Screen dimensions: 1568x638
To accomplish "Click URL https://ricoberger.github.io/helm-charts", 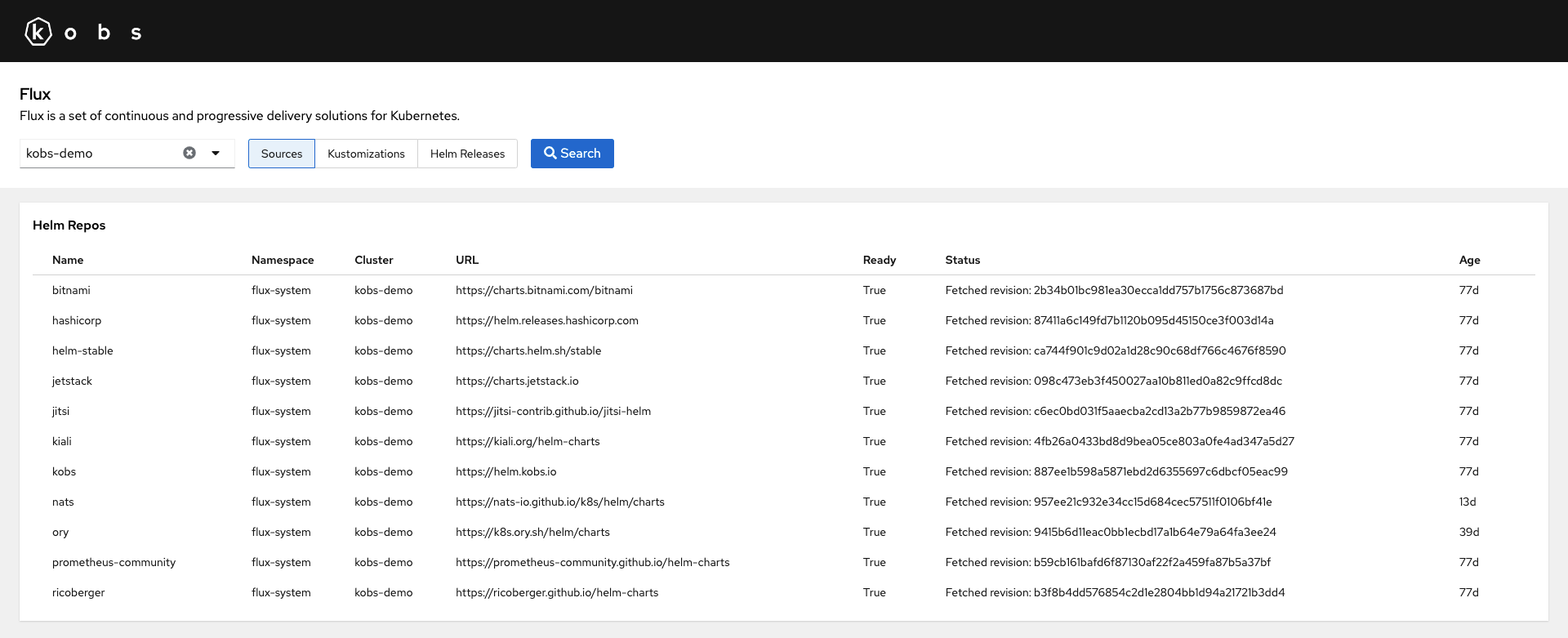I will click(x=557, y=592).
